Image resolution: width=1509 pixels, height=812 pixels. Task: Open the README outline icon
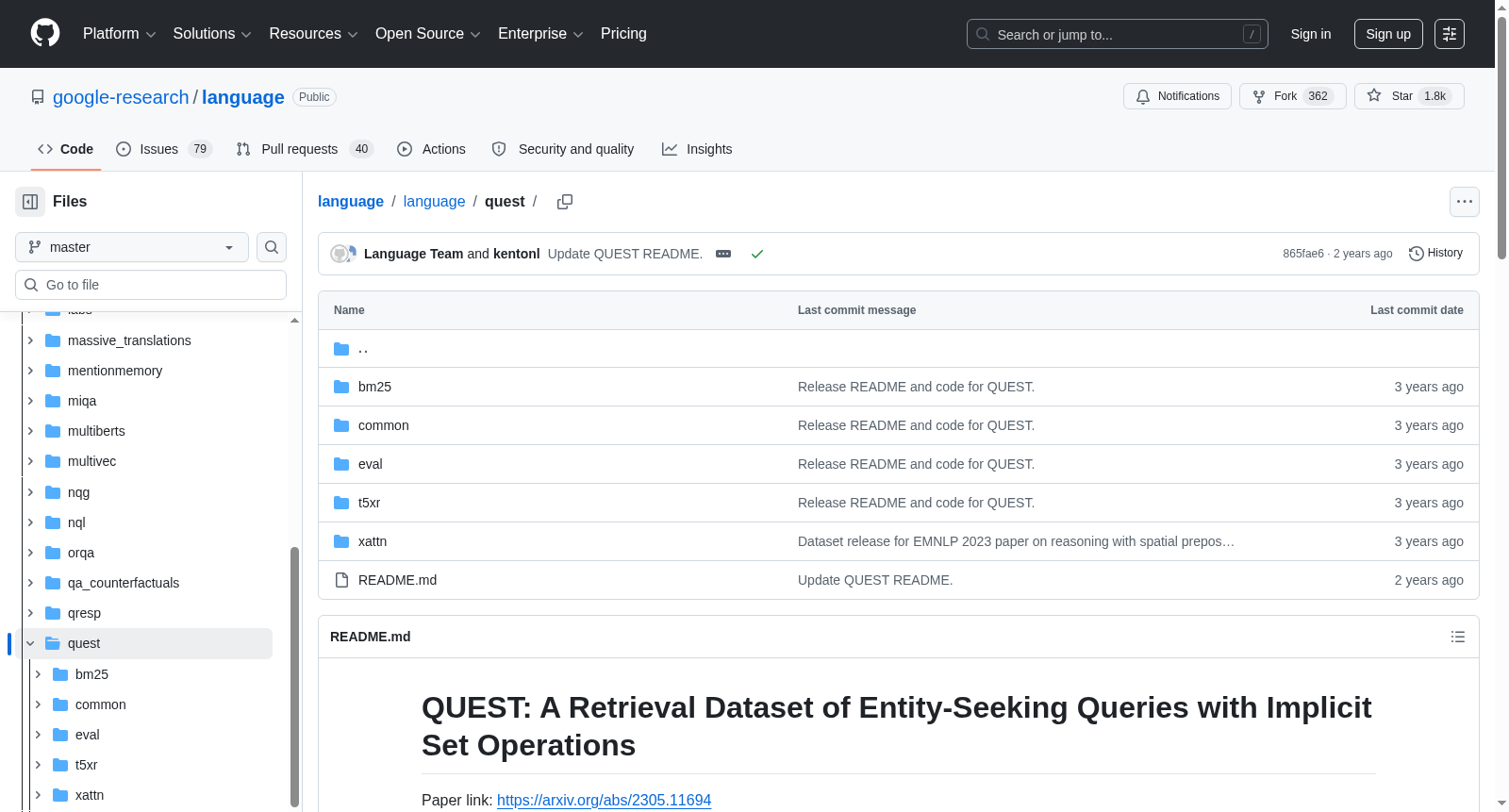coord(1458,637)
